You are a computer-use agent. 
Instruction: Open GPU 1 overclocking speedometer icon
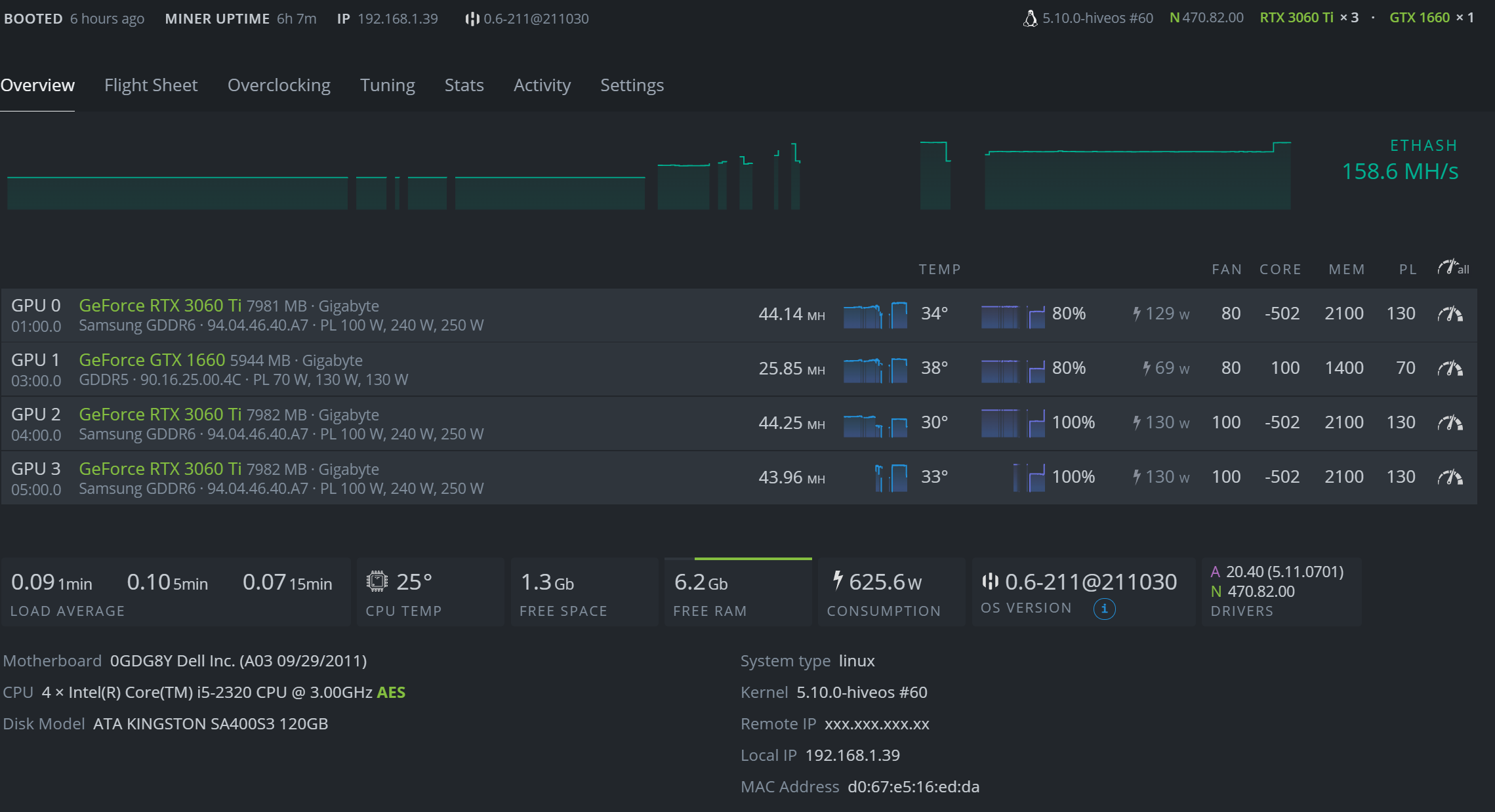click(x=1450, y=369)
